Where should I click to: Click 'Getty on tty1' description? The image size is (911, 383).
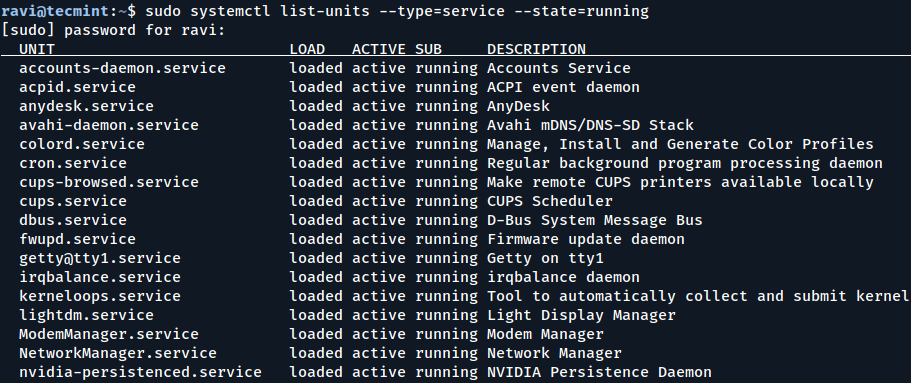546,258
